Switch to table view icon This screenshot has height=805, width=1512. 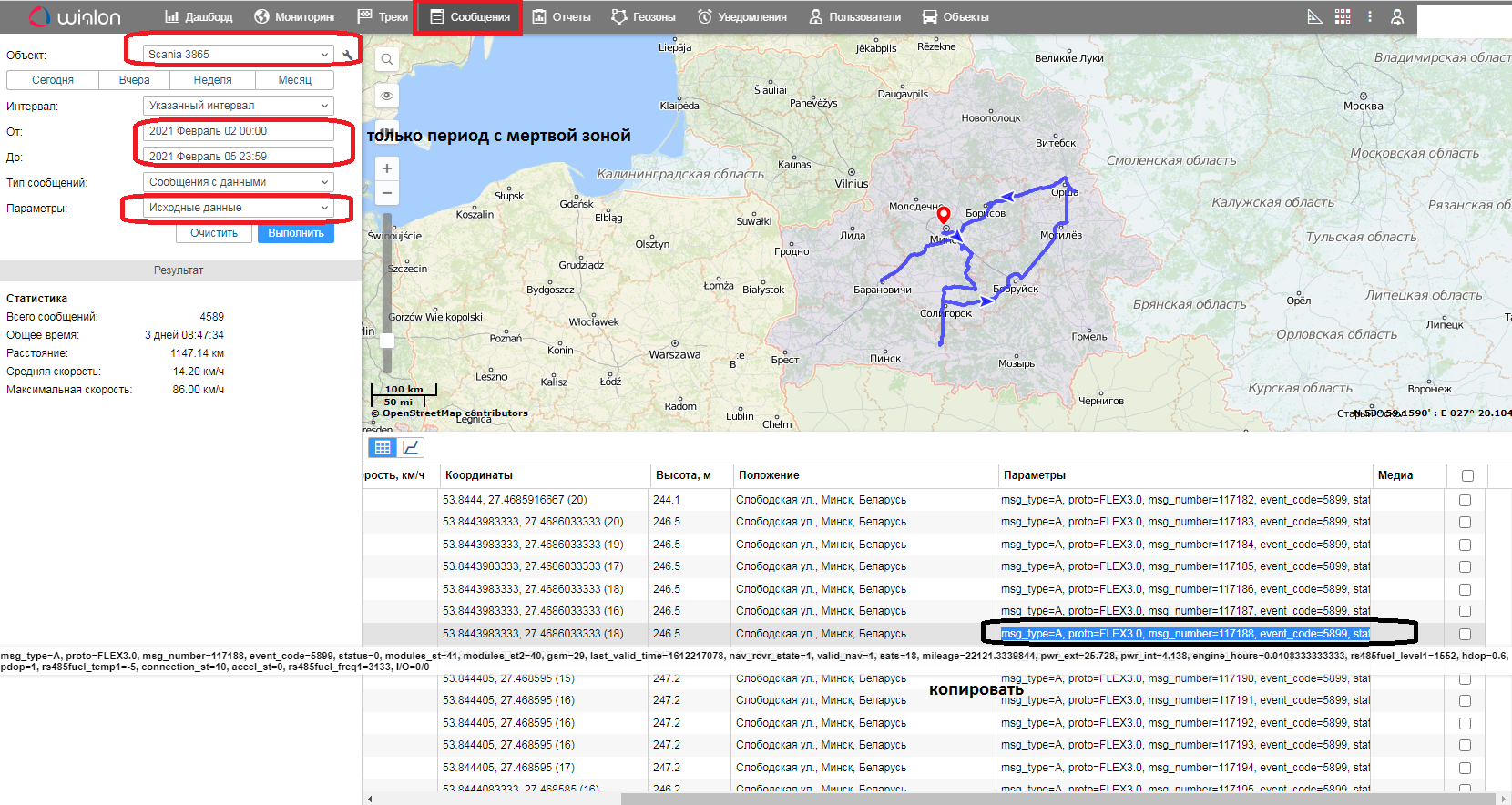pos(383,447)
